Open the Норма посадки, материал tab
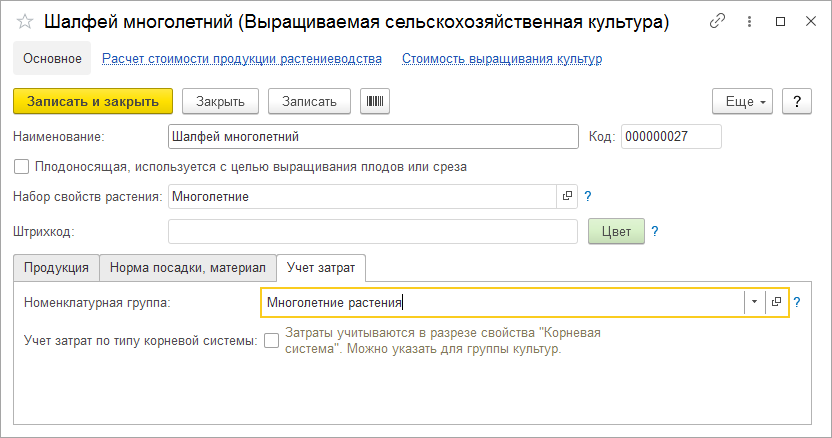832x438 pixels. tap(187, 268)
